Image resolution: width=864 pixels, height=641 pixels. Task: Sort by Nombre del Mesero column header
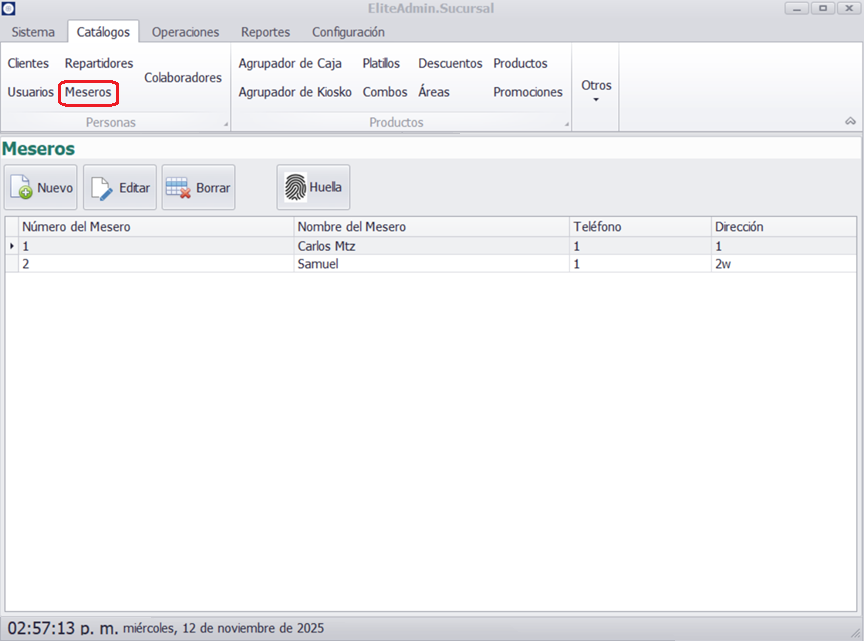point(351,227)
